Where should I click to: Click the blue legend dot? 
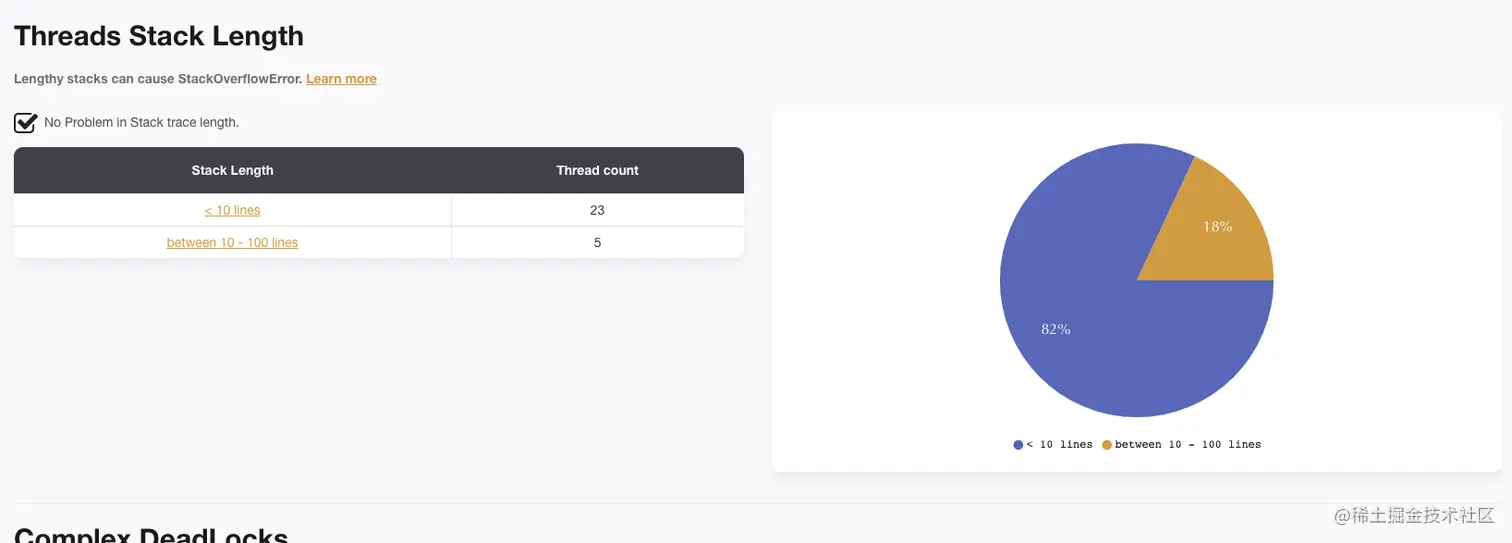coord(1018,445)
